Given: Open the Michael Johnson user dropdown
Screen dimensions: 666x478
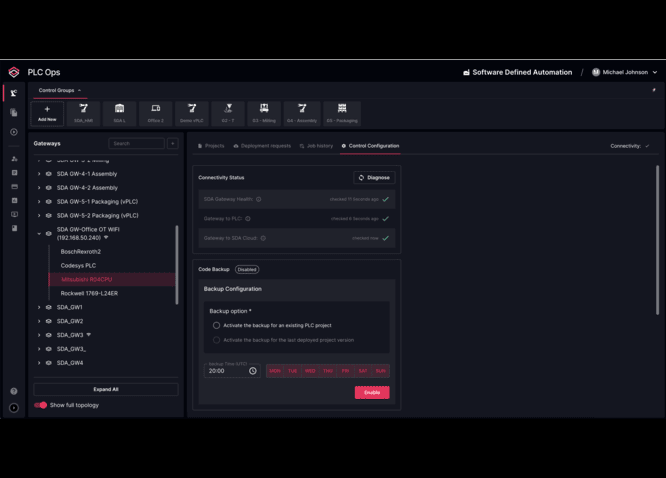Looking at the screenshot, I should point(625,72).
